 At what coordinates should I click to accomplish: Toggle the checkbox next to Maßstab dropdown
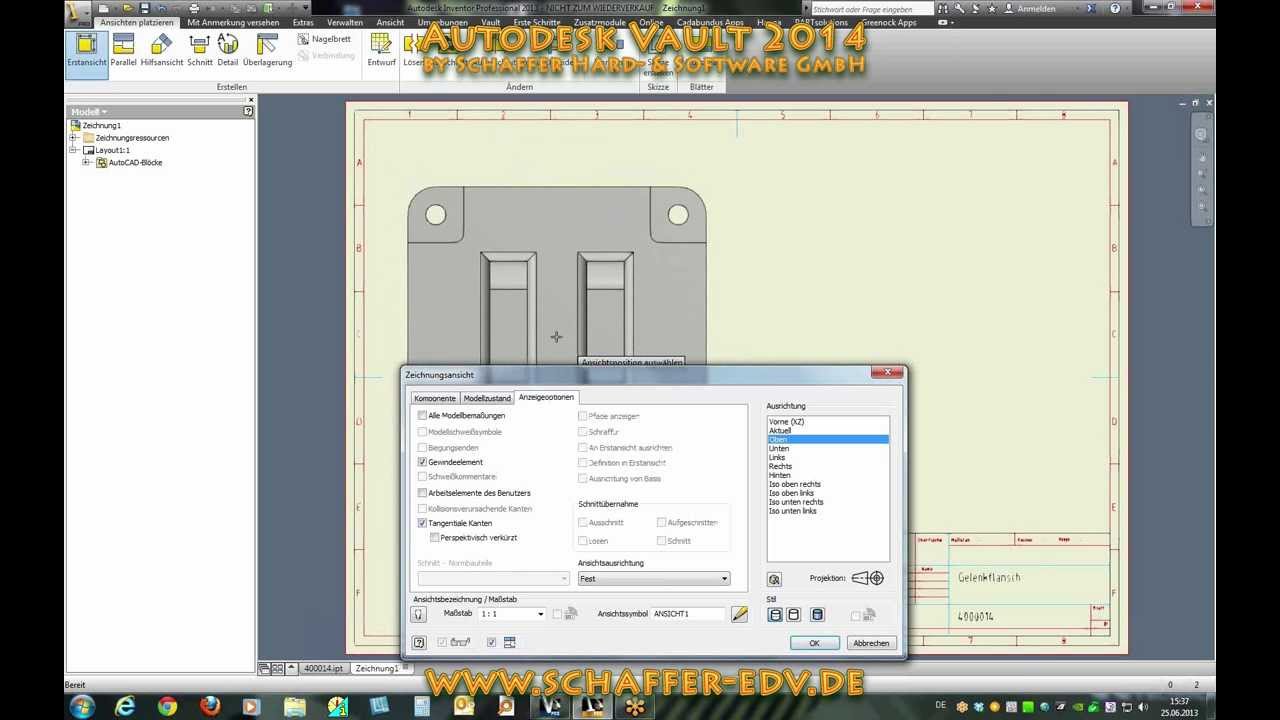tap(557, 614)
